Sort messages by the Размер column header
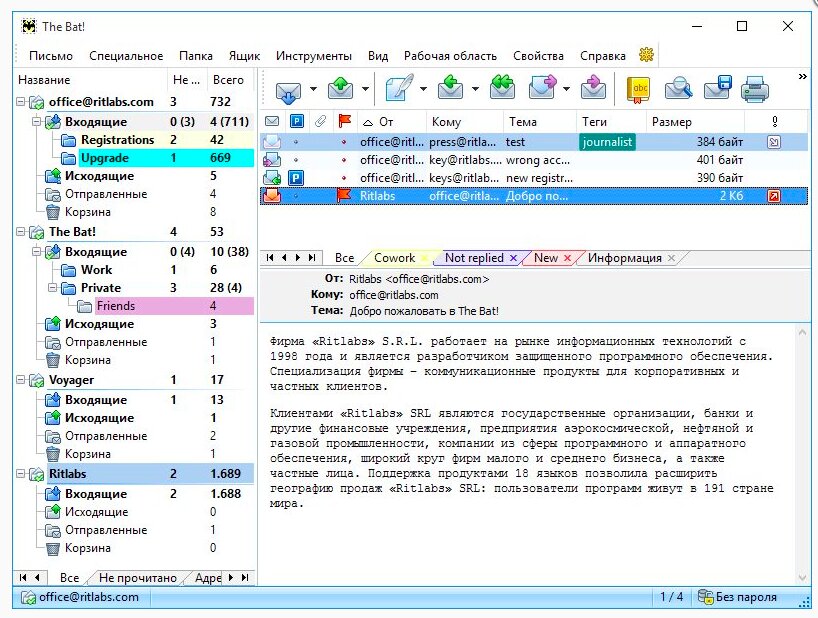 672,122
